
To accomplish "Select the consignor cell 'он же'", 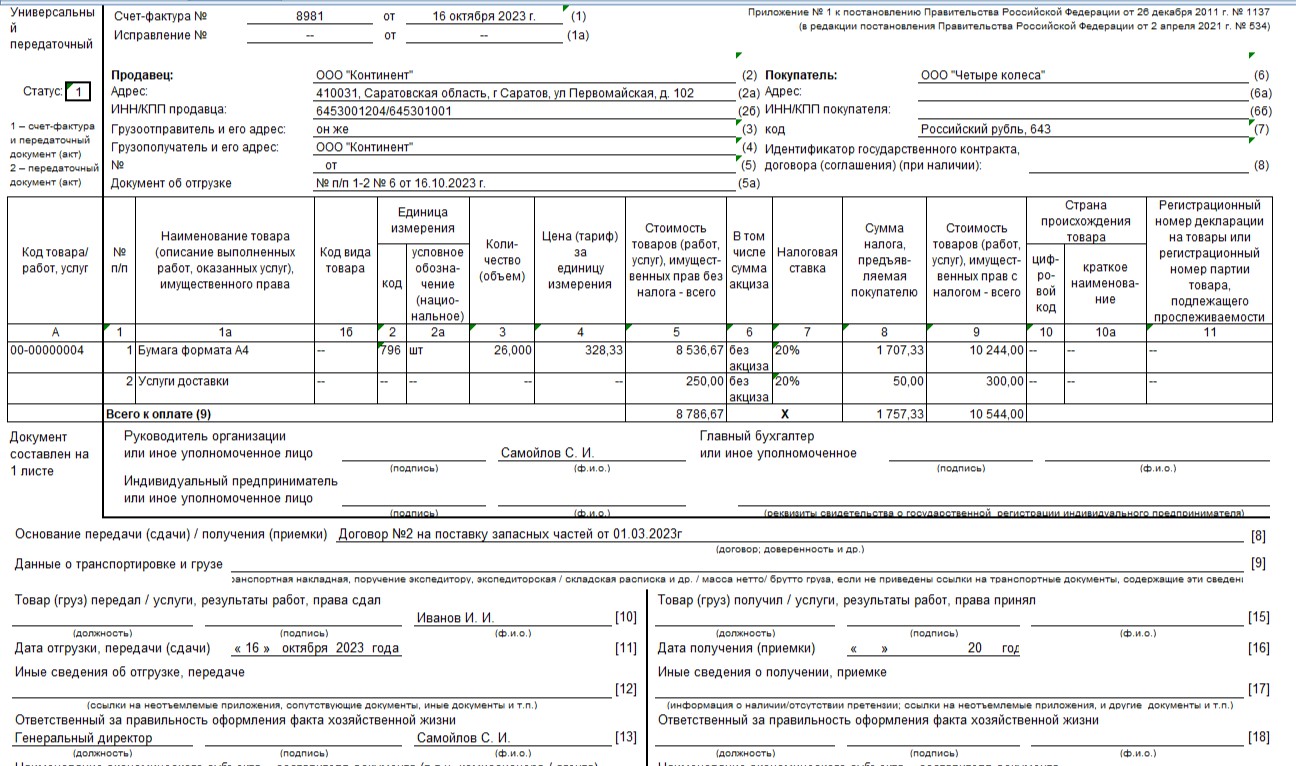I will [x=524, y=129].
